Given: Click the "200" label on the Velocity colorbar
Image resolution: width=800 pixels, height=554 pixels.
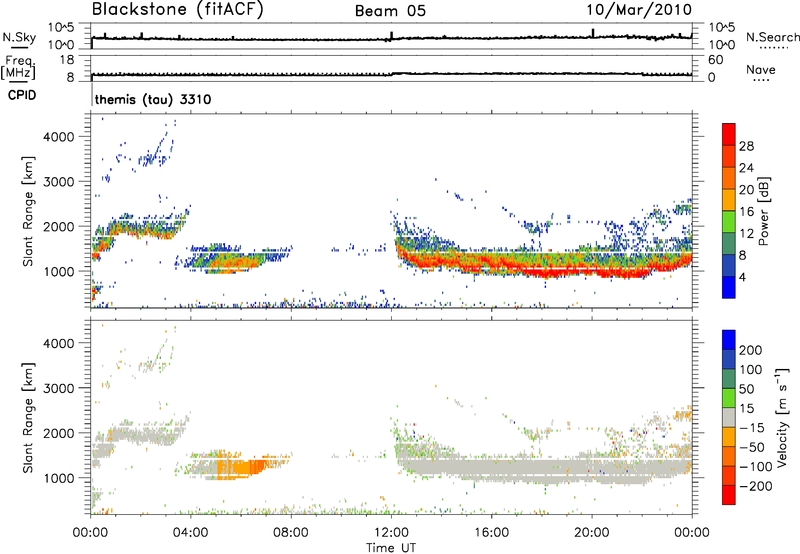Looking at the screenshot, I should (751, 350).
